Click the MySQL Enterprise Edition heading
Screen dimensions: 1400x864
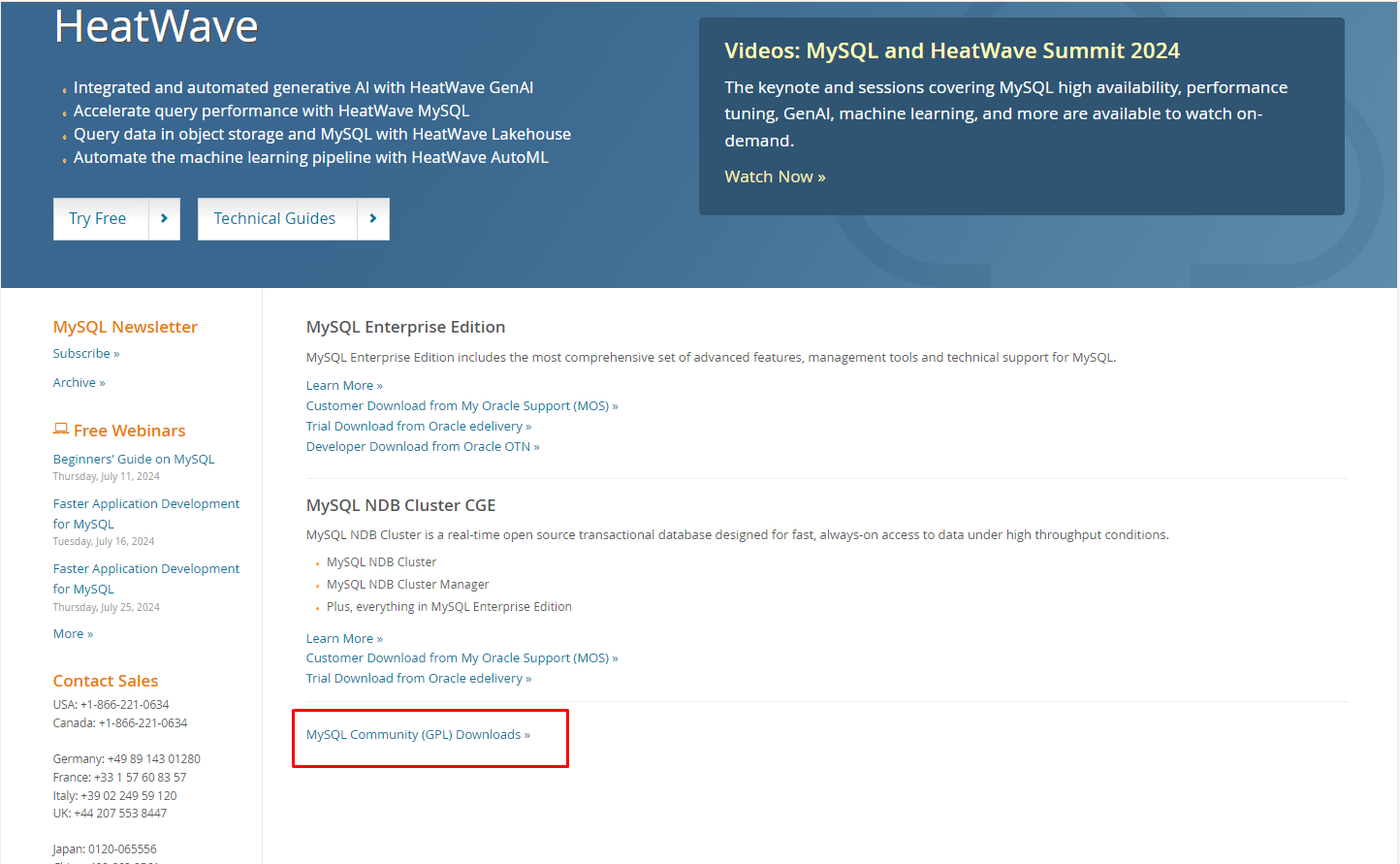point(405,327)
